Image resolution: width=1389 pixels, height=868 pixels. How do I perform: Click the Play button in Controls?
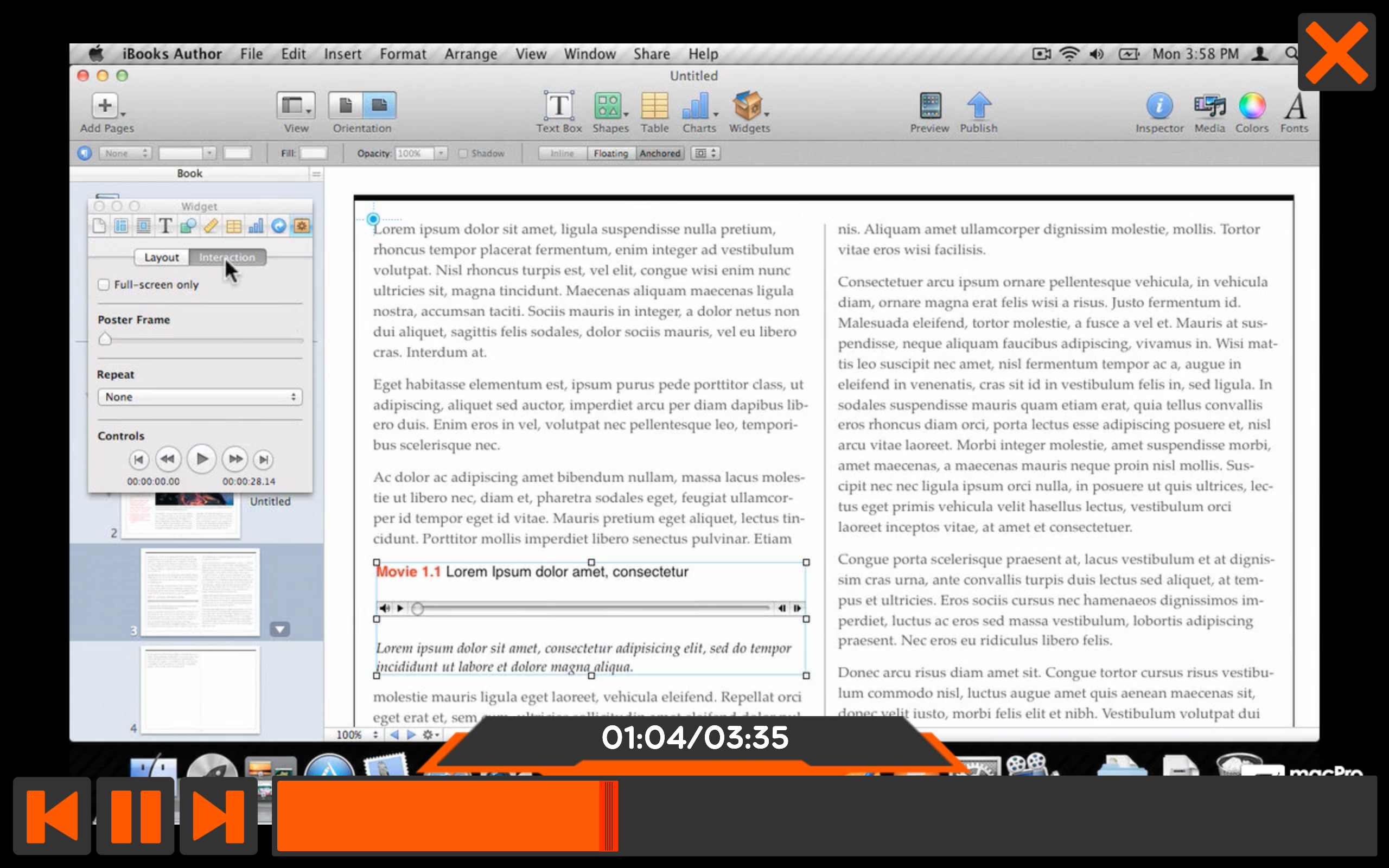tap(201, 459)
